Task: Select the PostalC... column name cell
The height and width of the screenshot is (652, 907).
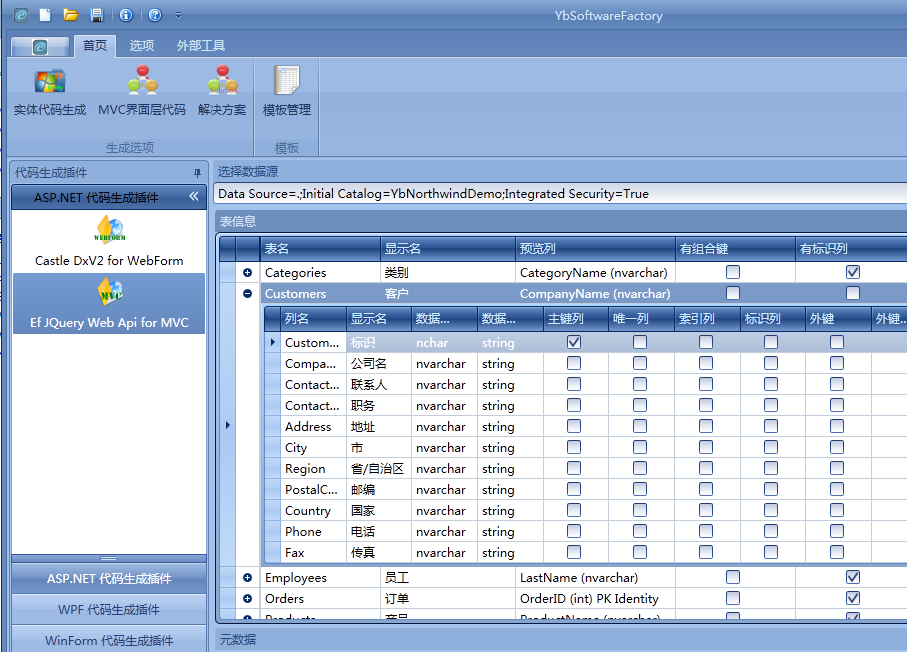Action: [x=313, y=490]
